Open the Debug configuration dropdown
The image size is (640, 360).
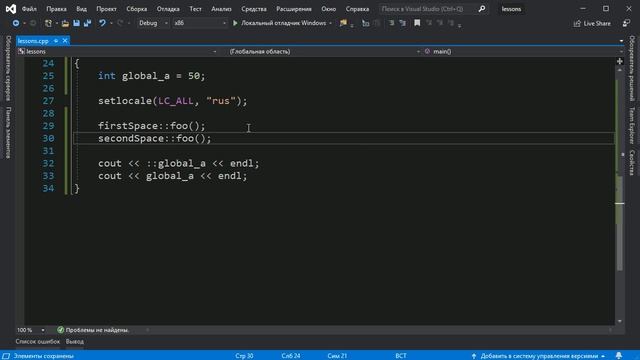pos(153,23)
